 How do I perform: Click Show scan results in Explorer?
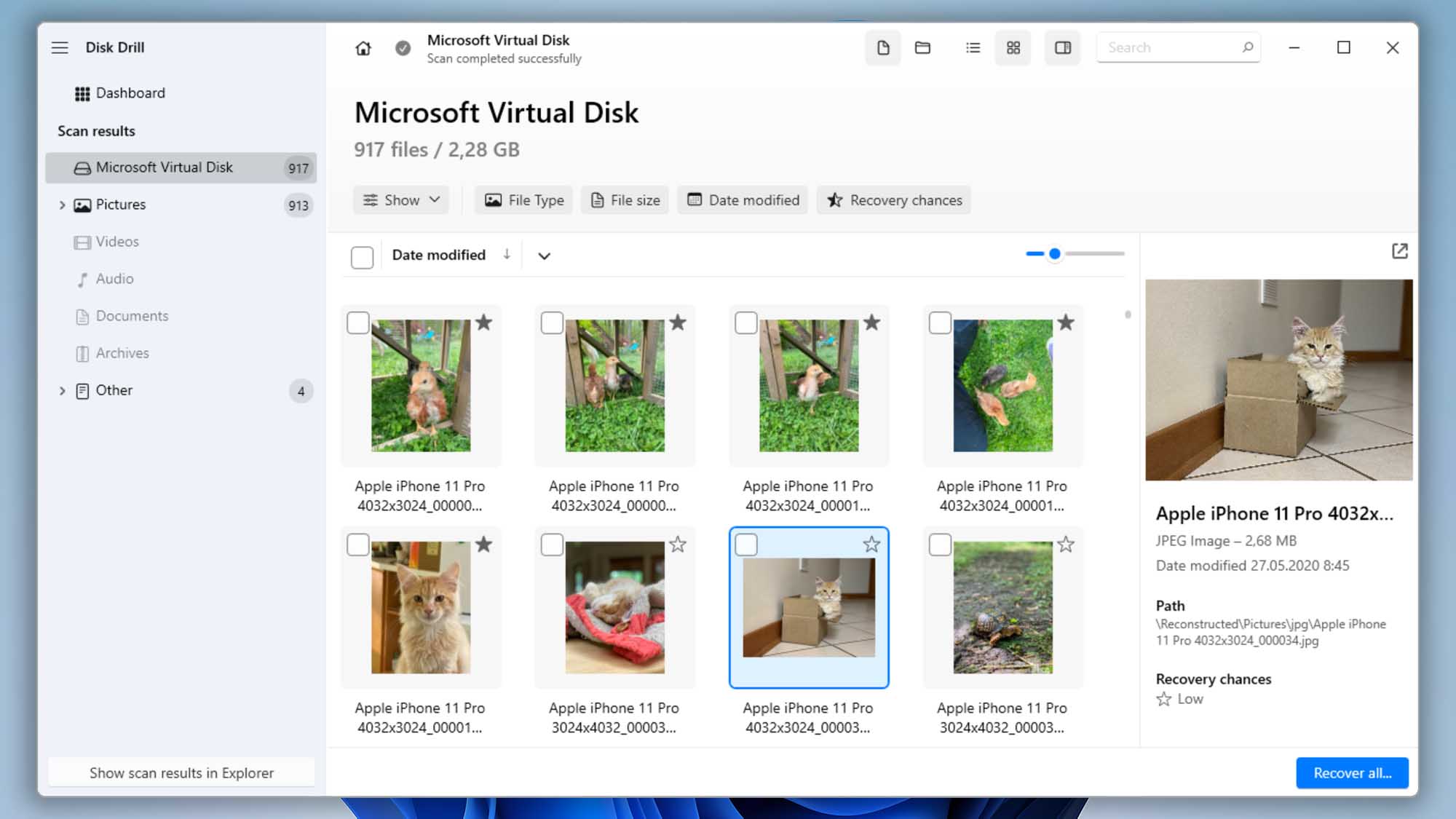181,773
